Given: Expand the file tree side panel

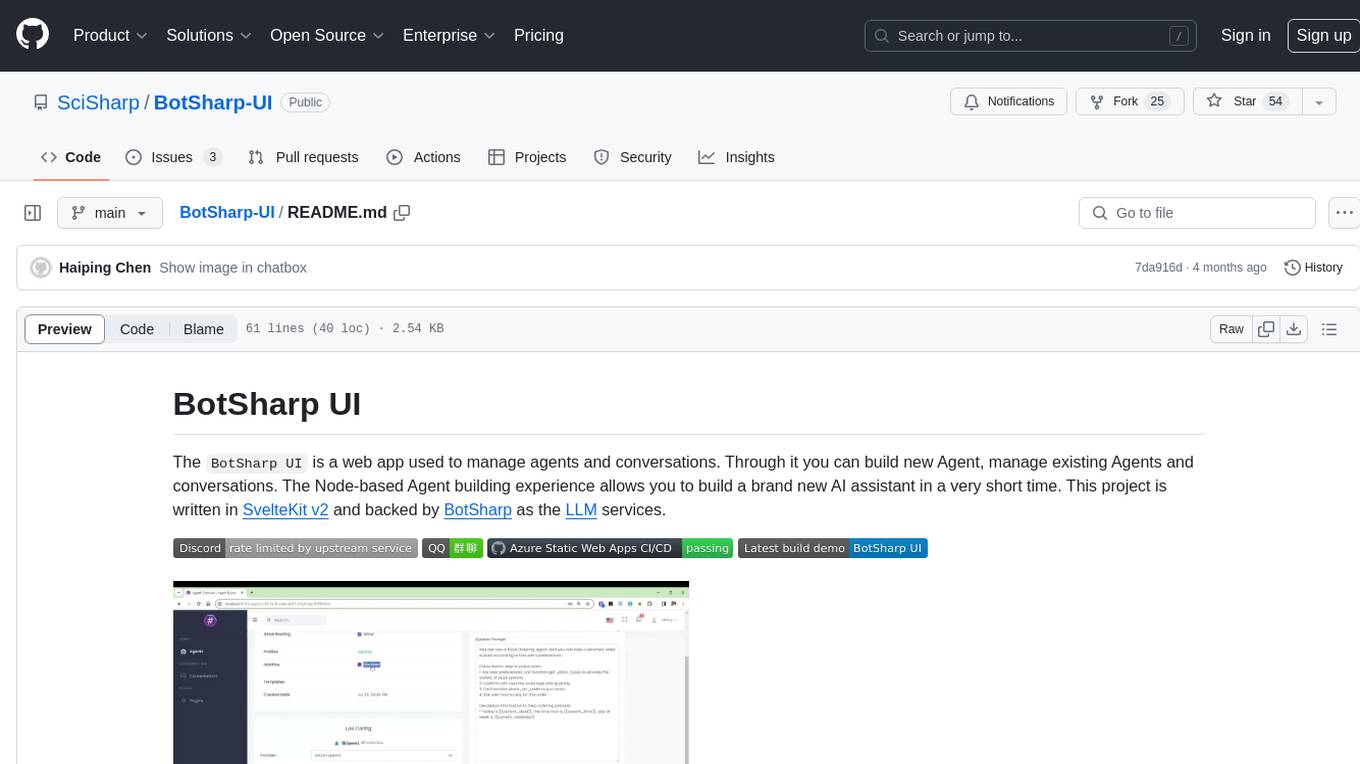Looking at the screenshot, I should [32, 213].
